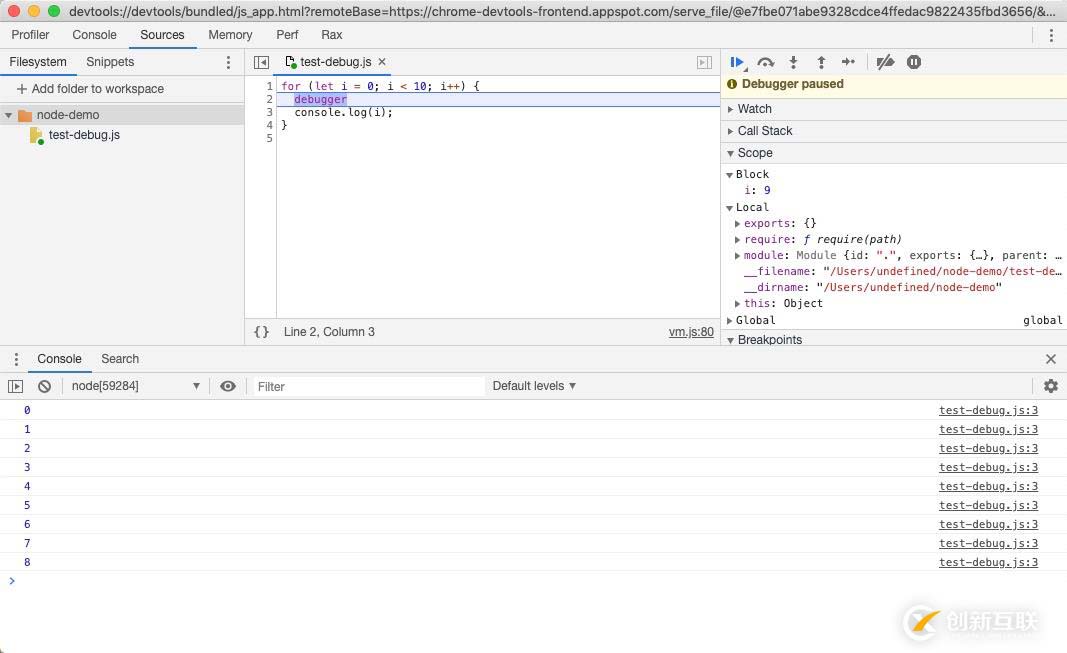Click line number 2 in gutter
Viewport: 1067px width, 653px height.
(269, 99)
